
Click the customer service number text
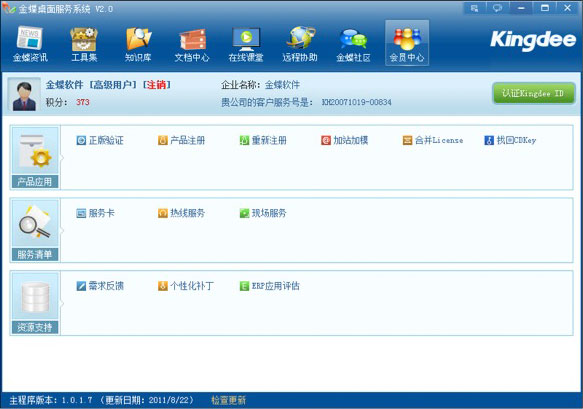357,102
